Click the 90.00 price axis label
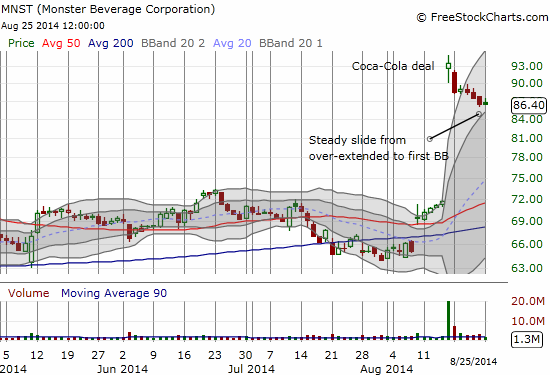 (x=527, y=83)
